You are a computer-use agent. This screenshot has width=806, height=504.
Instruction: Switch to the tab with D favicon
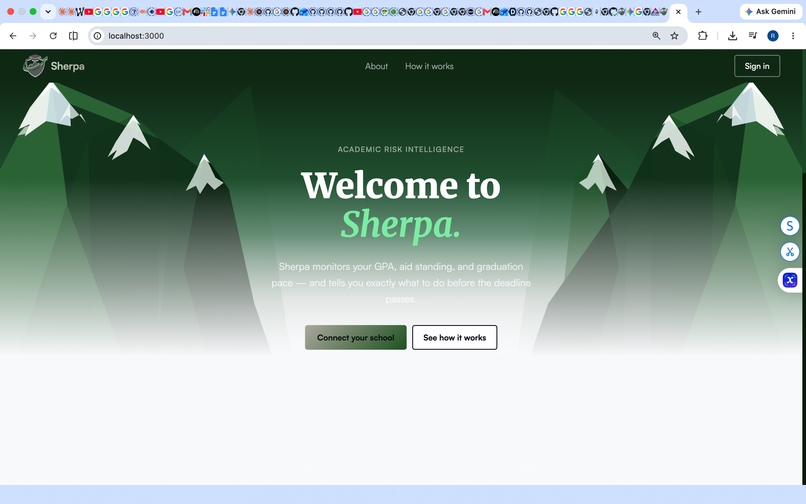point(512,12)
